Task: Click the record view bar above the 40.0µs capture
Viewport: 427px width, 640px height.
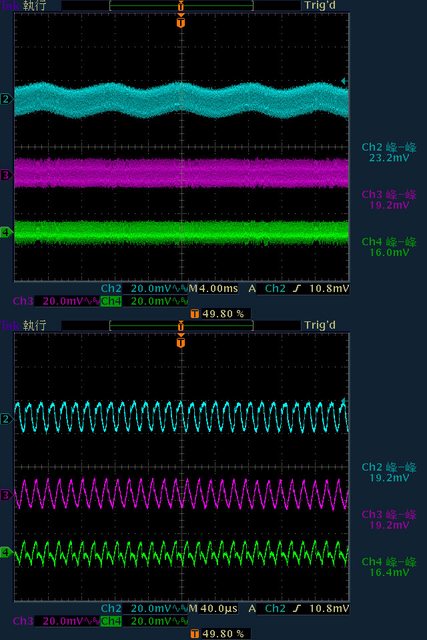Action: pos(181,325)
